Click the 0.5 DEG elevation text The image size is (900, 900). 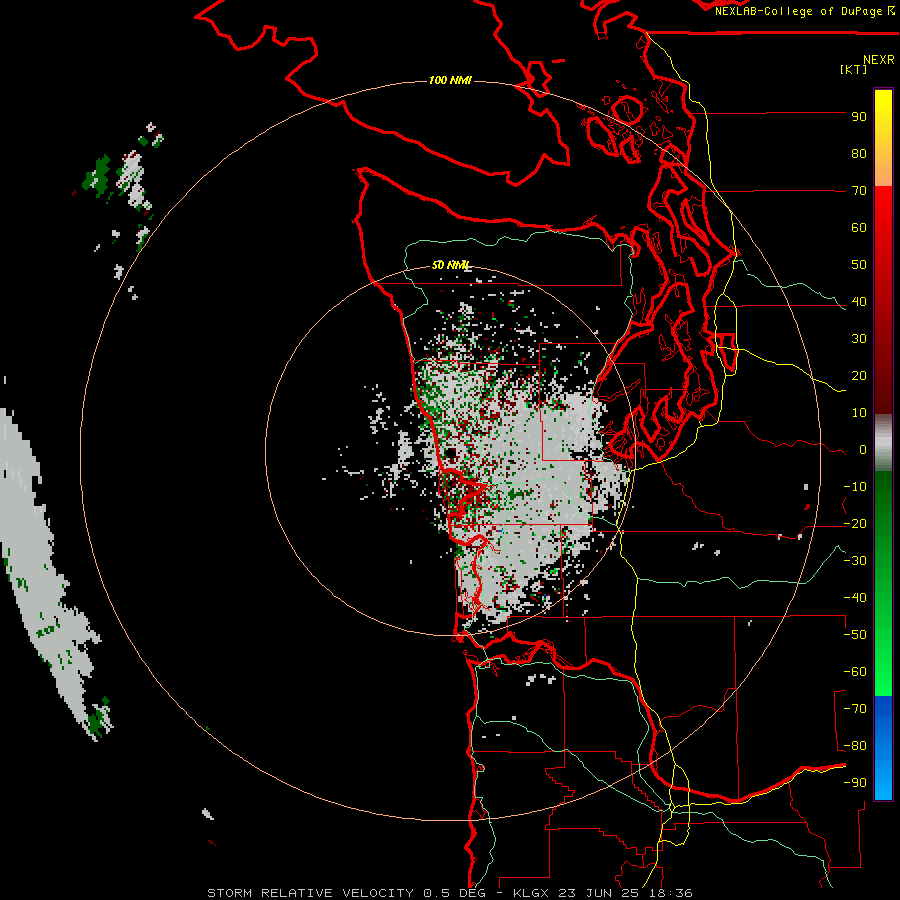coord(457,893)
